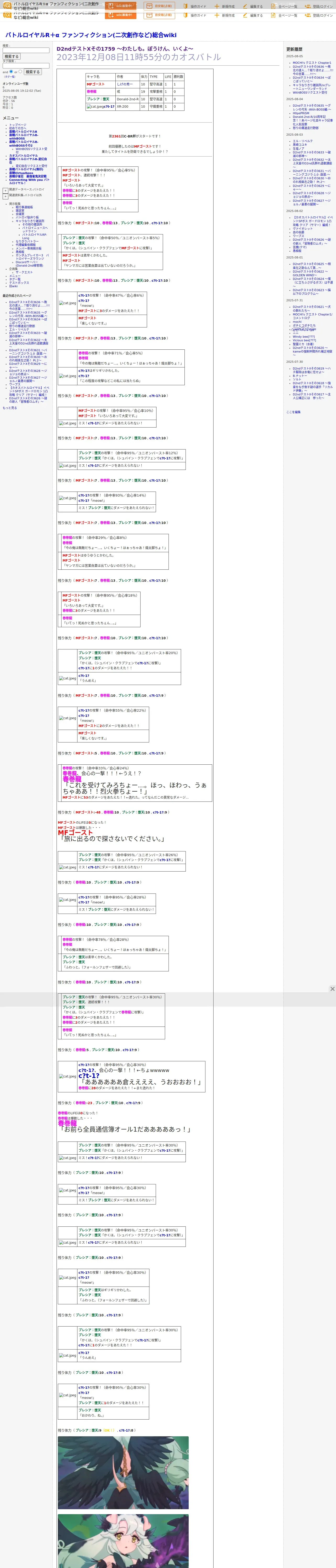Screen dimensions: 336x1568
Task: Open MOCHI's クエスト Chapter1 in update history
Action: click(312, 63)
